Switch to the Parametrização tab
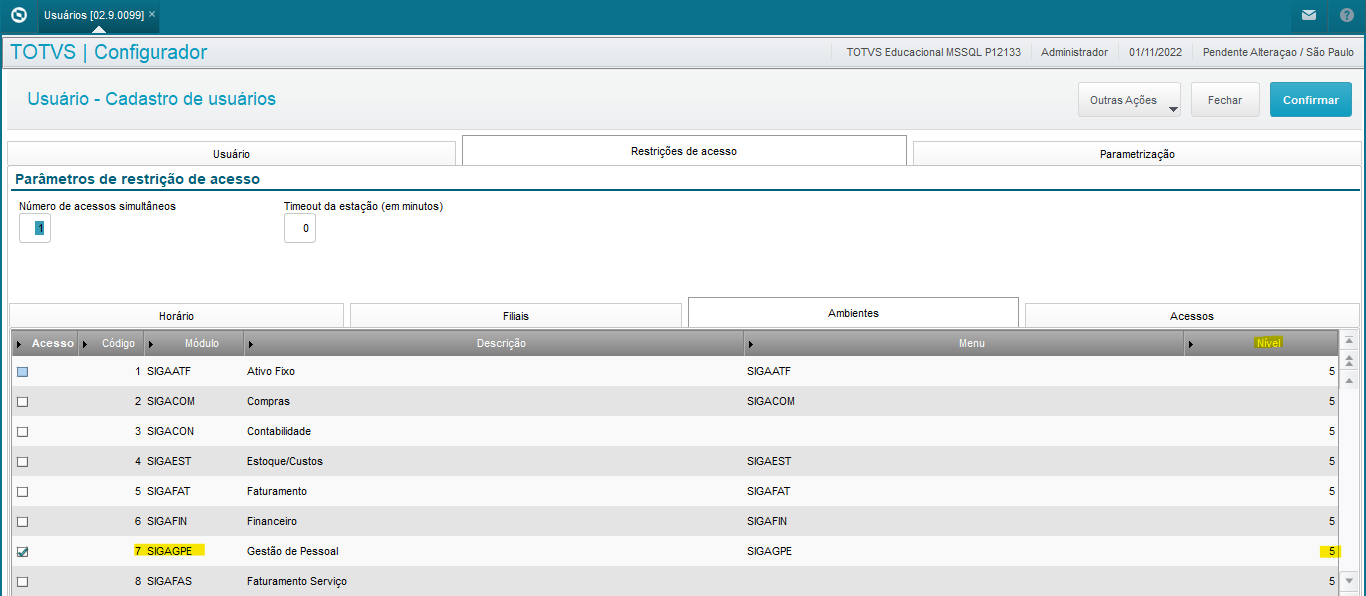 point(1137,154)
